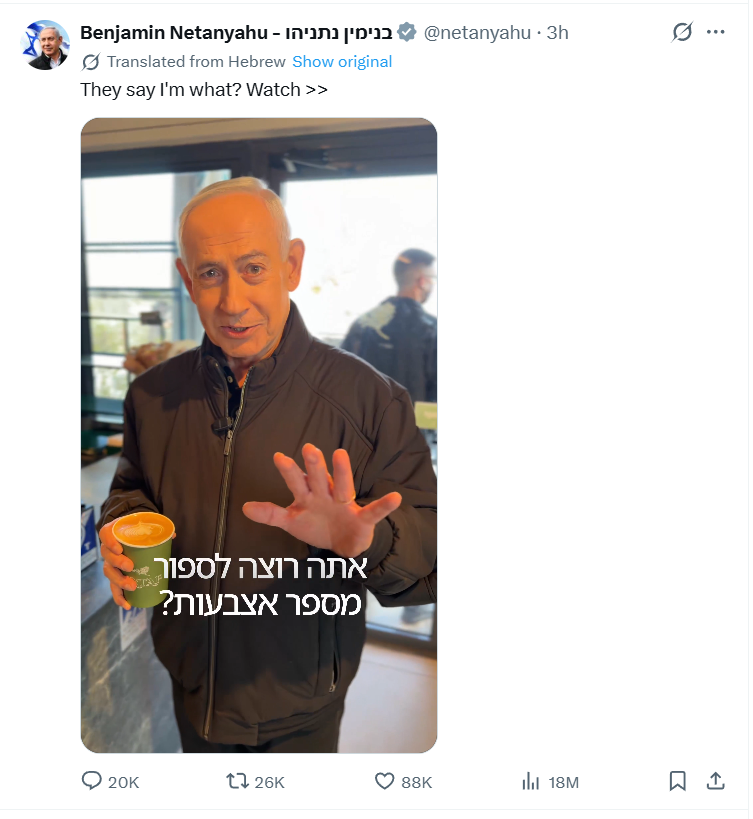Like the post with heart icon
Screen dimensions: 753x819
(385, 781)
